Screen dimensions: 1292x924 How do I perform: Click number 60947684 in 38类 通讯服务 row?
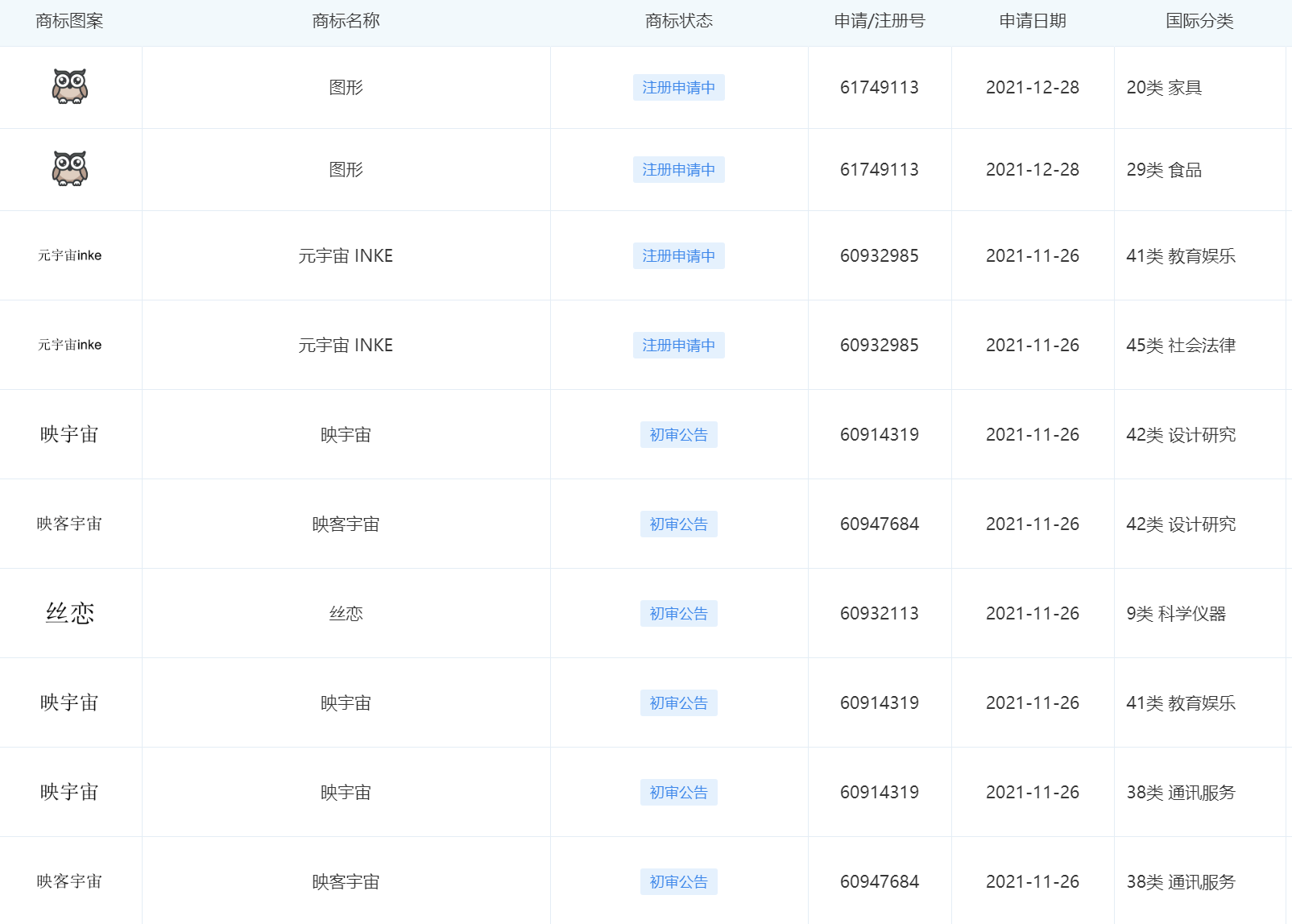(x=880, y=881)
